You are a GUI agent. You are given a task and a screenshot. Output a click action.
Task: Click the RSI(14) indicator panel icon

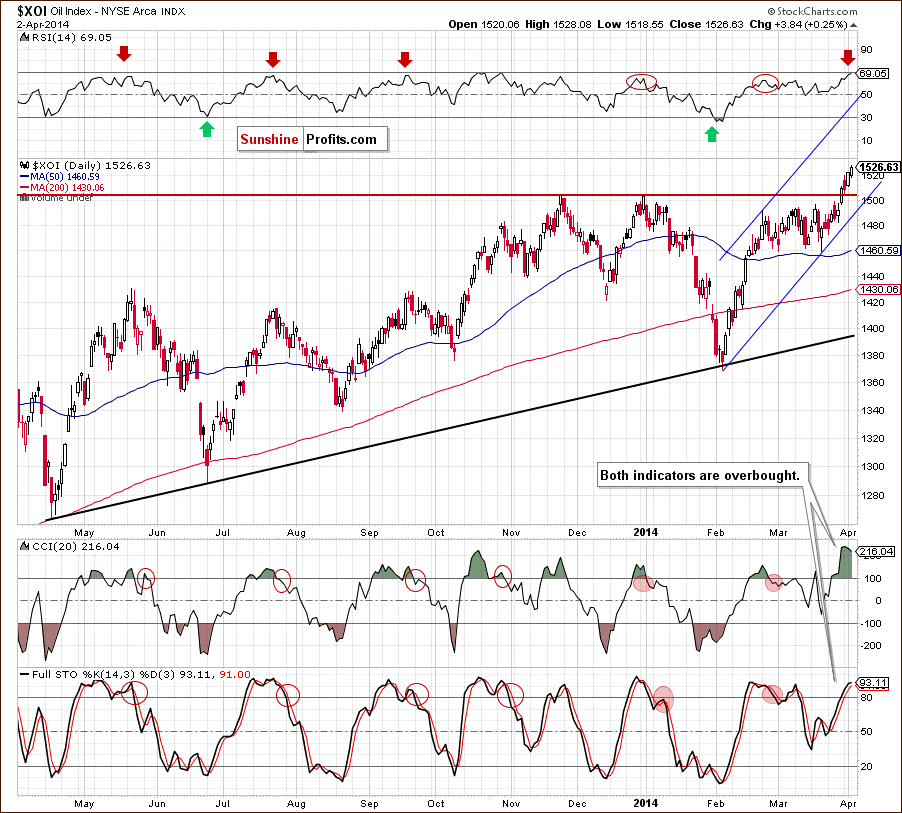pos(24,37)
